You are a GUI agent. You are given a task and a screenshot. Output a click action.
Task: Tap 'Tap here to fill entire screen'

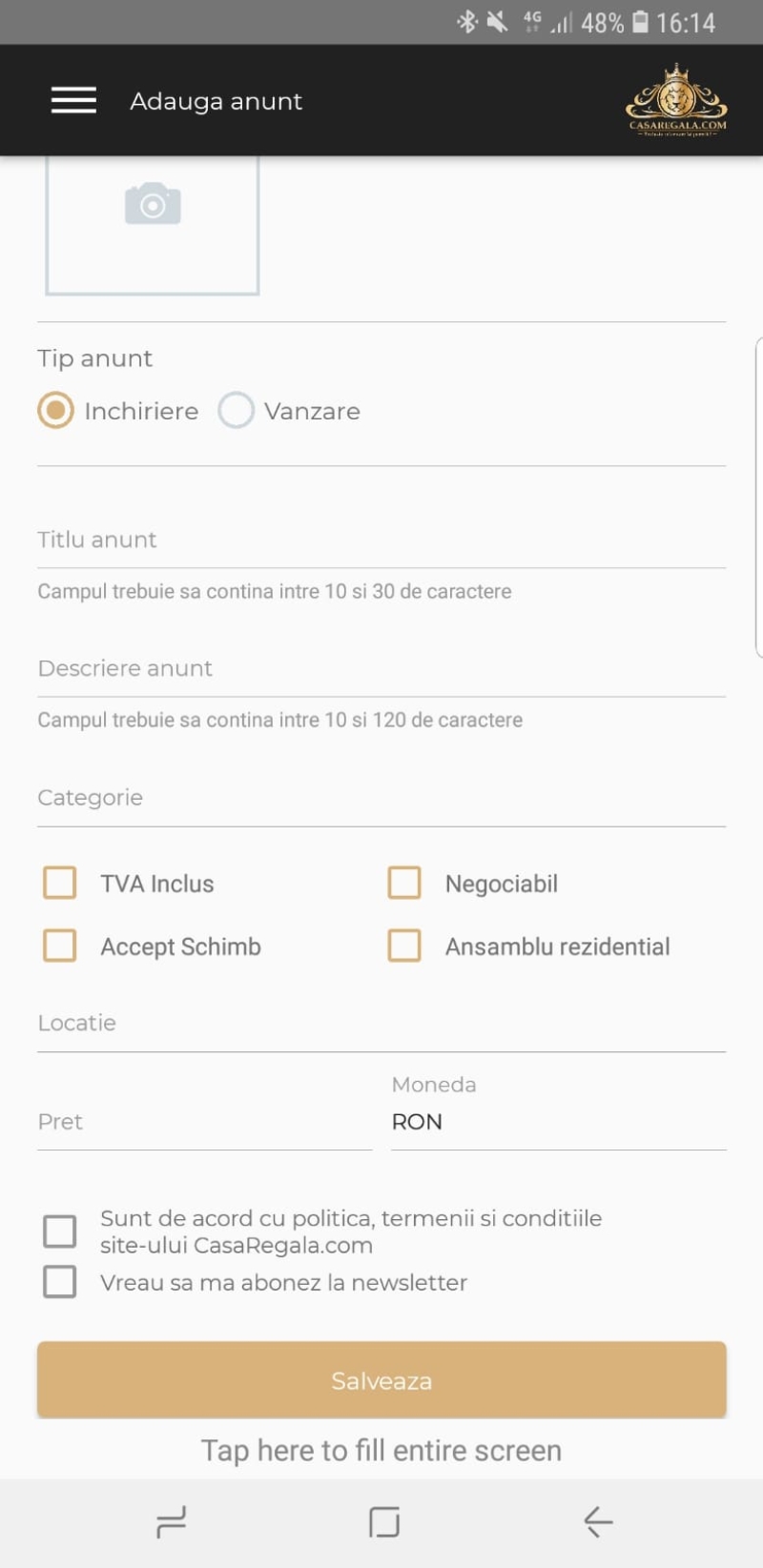click(381, 1450)
